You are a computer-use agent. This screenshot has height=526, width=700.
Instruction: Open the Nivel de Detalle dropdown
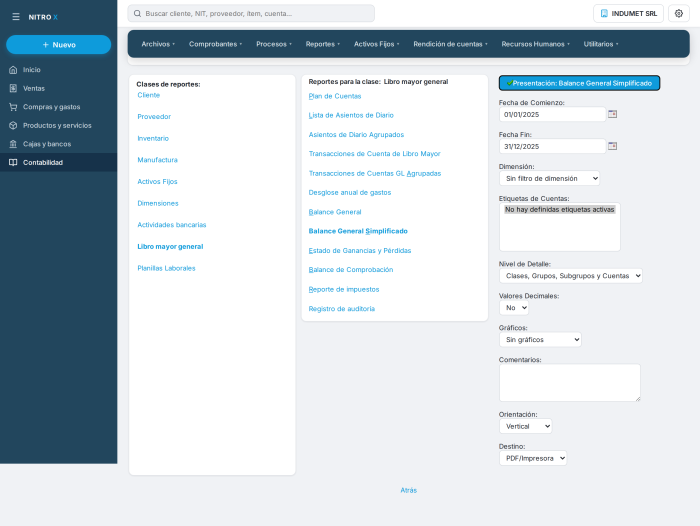pos(571,276)
